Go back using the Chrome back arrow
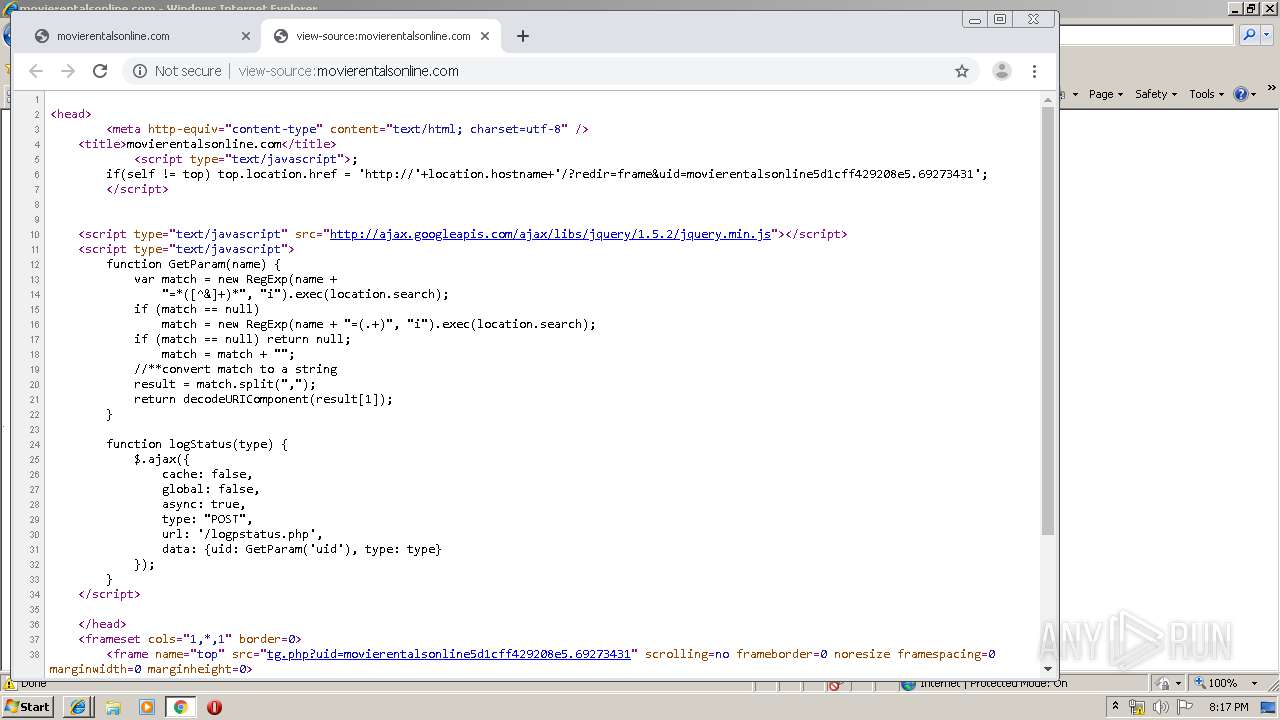Image resolution: width=1280 pixels, height=720 pixels. (x=36, y=71)
